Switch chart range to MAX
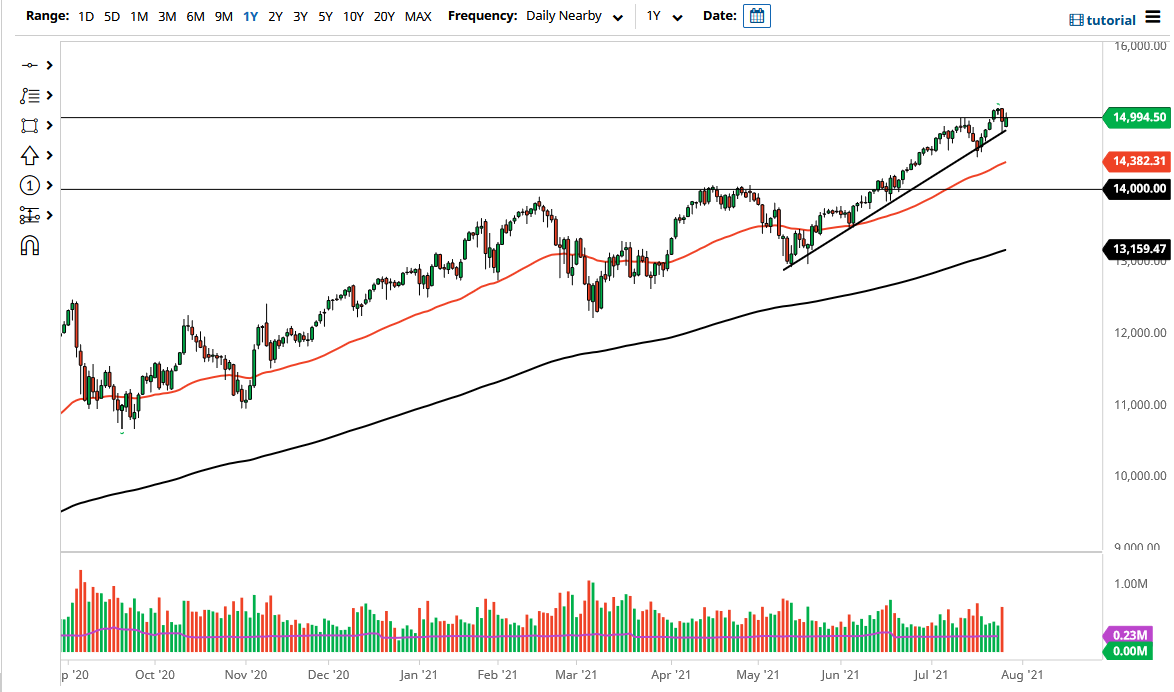This screenshot has width=1174, height=692. coord(418,16)
